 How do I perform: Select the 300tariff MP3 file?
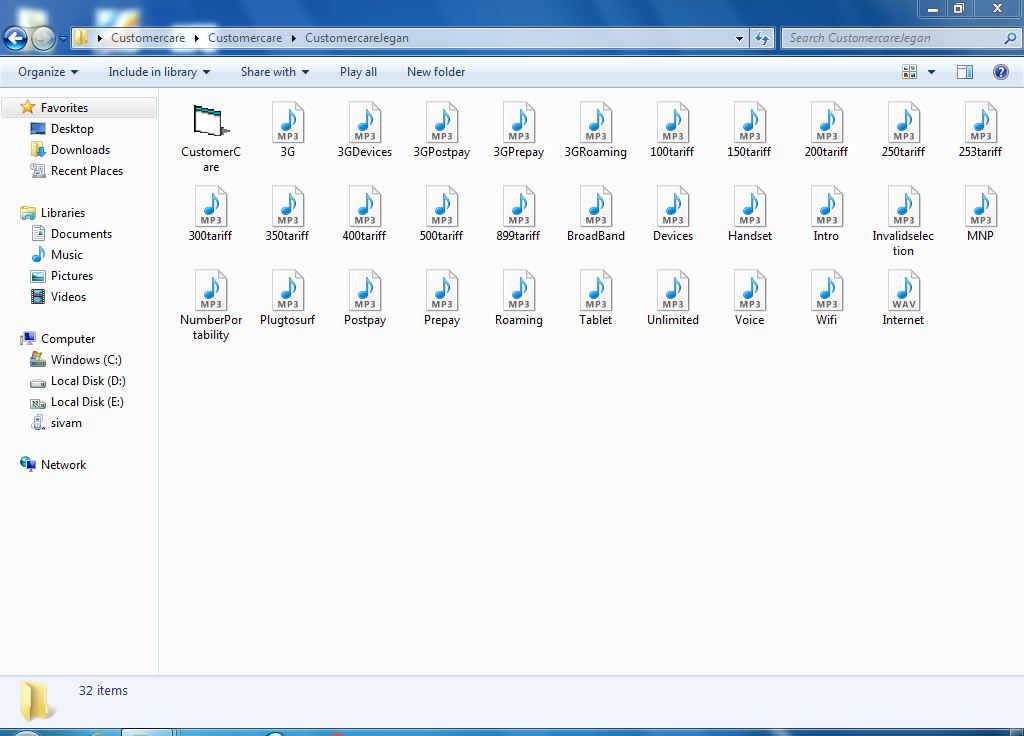click(211, 214)
